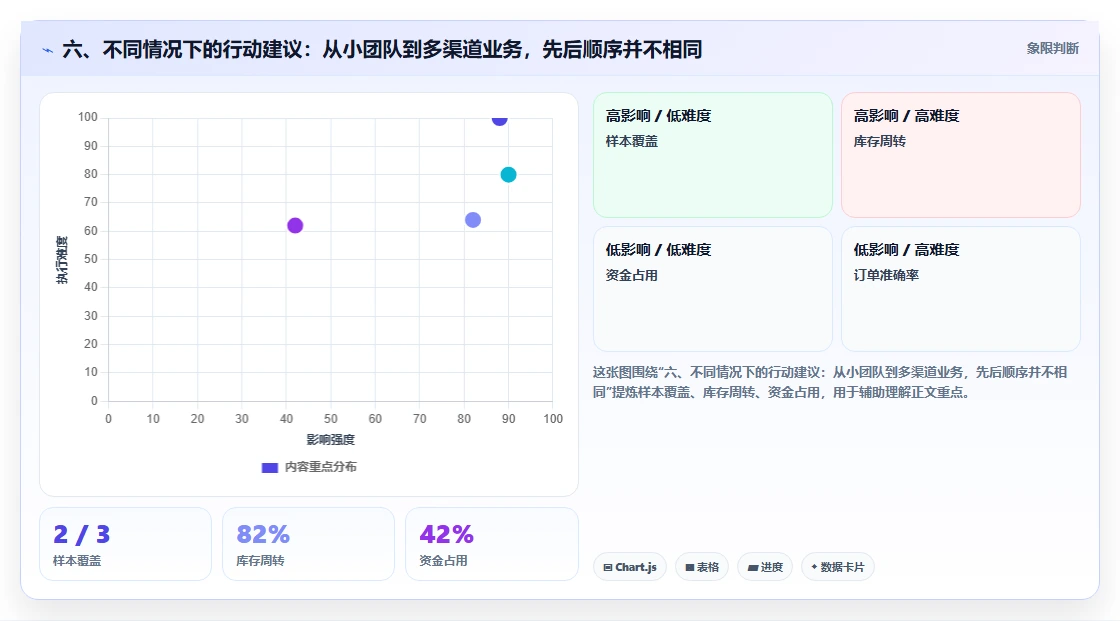Click the 进度 tag chip

[x=765, y=567]
